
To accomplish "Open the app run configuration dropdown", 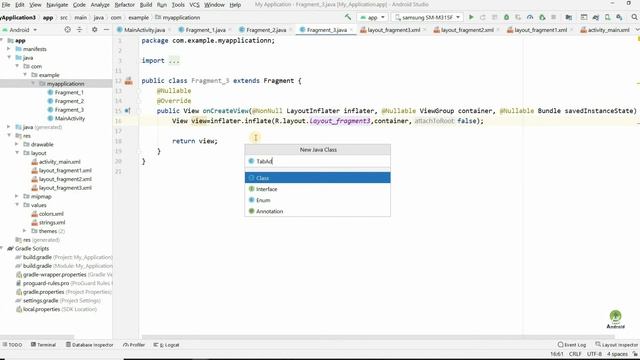I will (x=372, y=17).
